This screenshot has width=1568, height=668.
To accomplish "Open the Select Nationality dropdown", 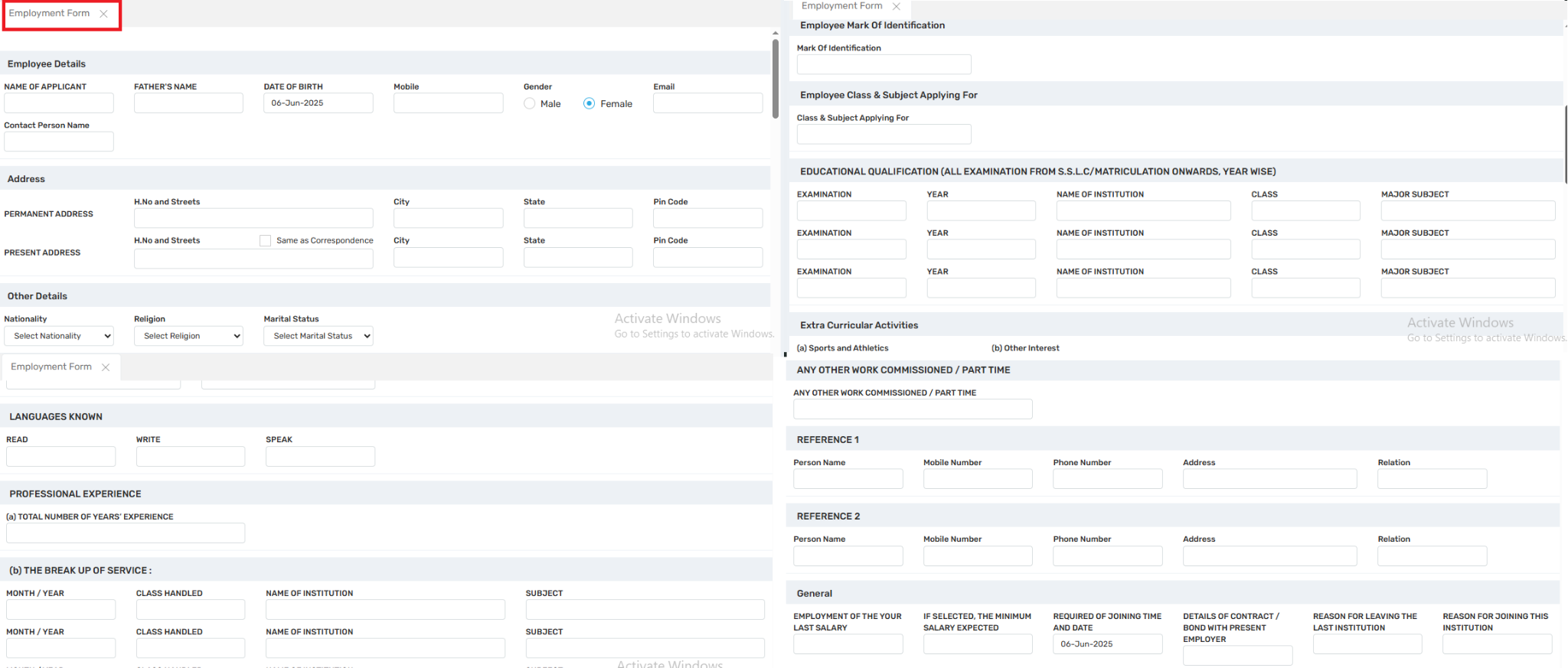I will click(x=59, y=336).
